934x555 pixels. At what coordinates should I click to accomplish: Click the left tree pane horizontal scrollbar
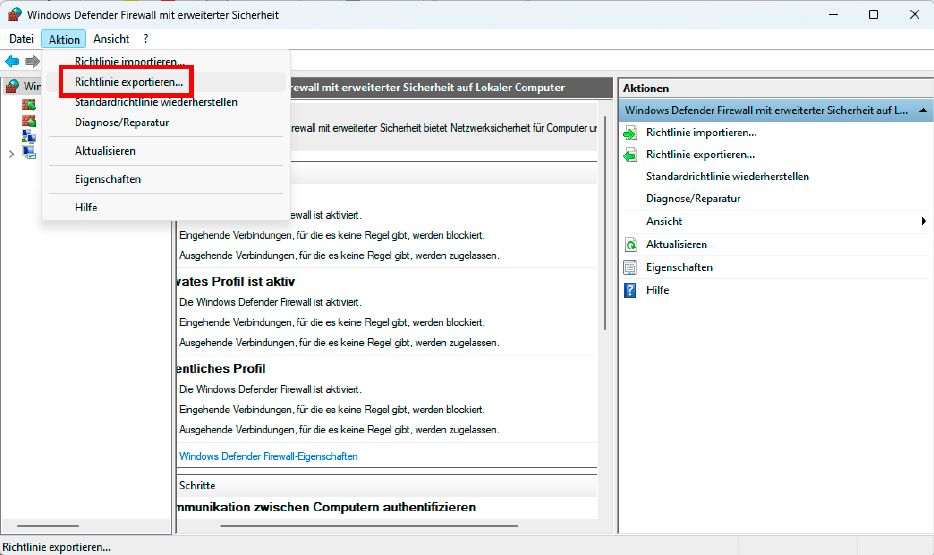coord(48,526)
